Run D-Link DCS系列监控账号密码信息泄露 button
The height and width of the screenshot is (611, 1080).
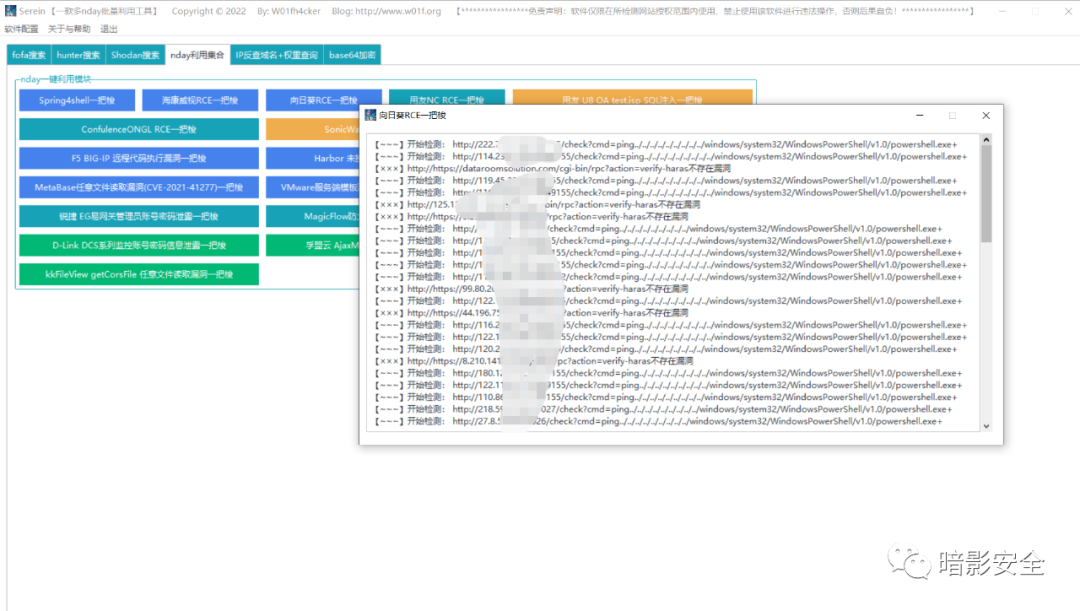139,245
